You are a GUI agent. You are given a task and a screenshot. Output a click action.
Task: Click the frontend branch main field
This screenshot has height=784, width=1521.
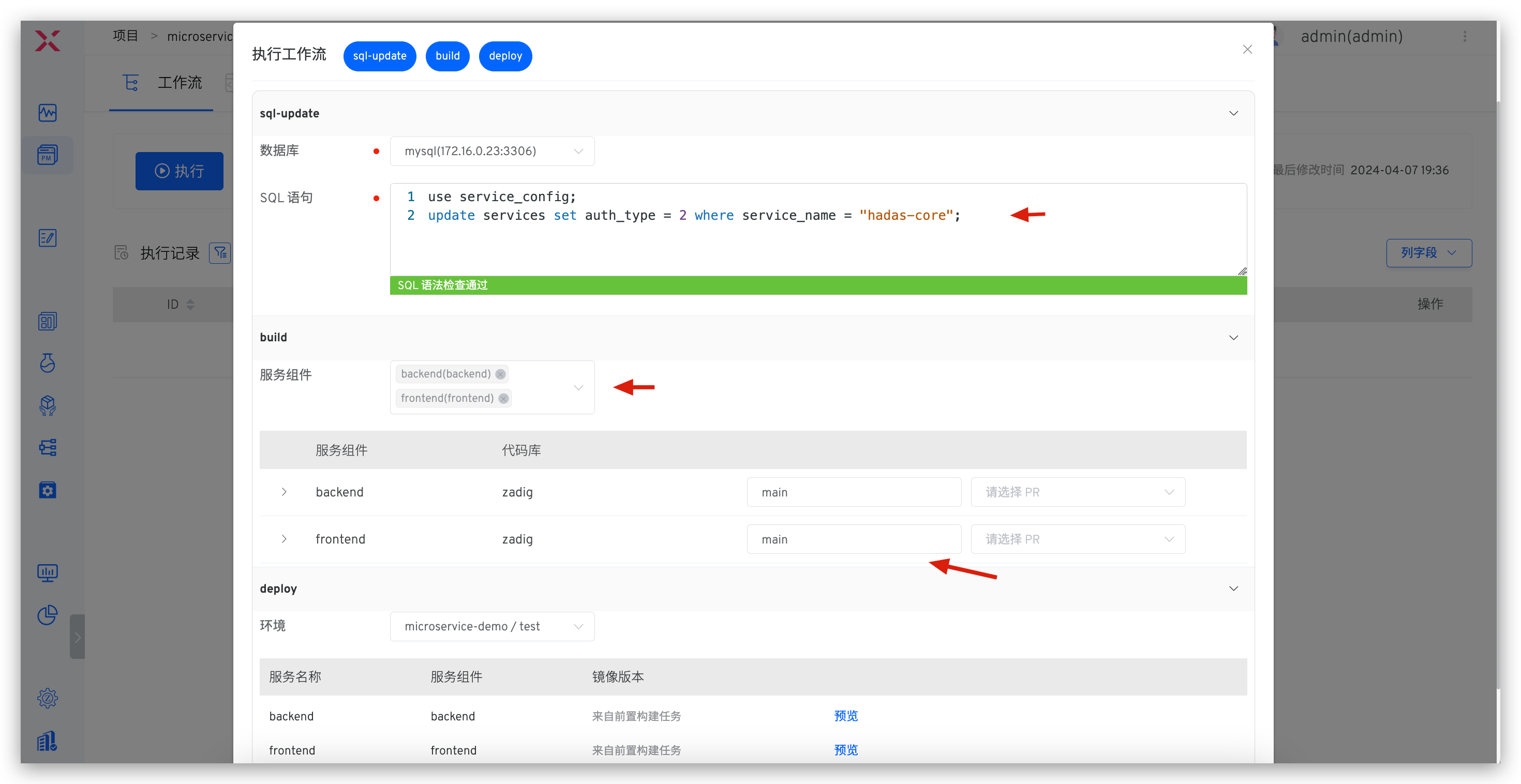tap(854, 539)
